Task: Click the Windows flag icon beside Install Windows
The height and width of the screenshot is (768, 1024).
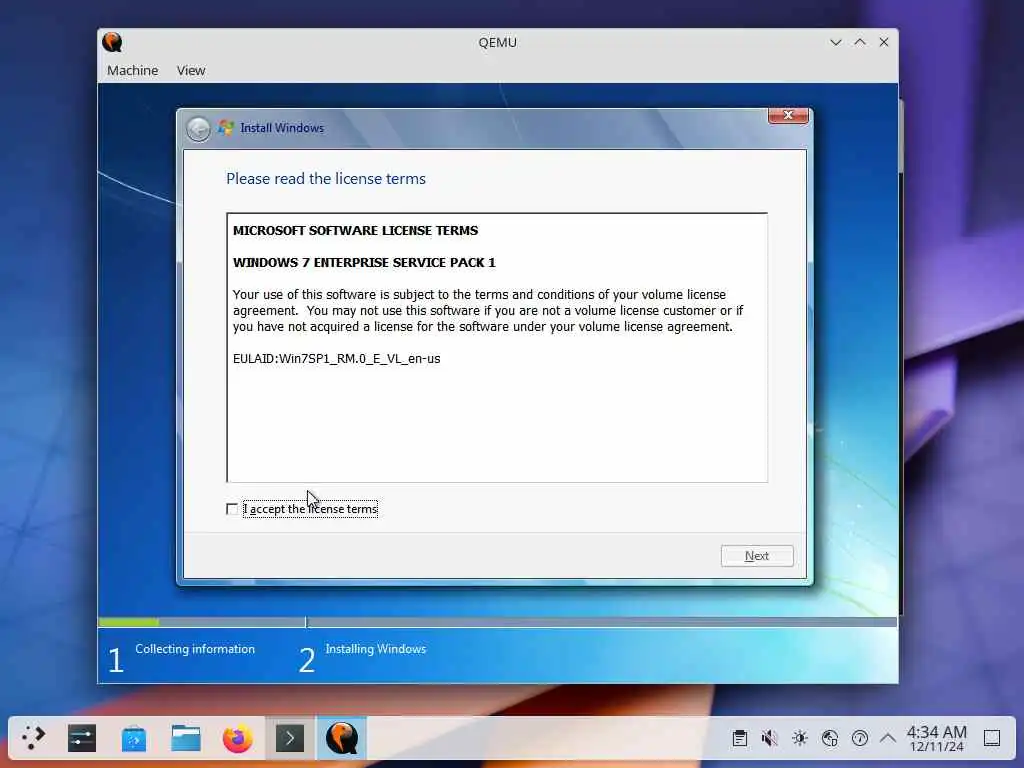Action: coord(226,127)
